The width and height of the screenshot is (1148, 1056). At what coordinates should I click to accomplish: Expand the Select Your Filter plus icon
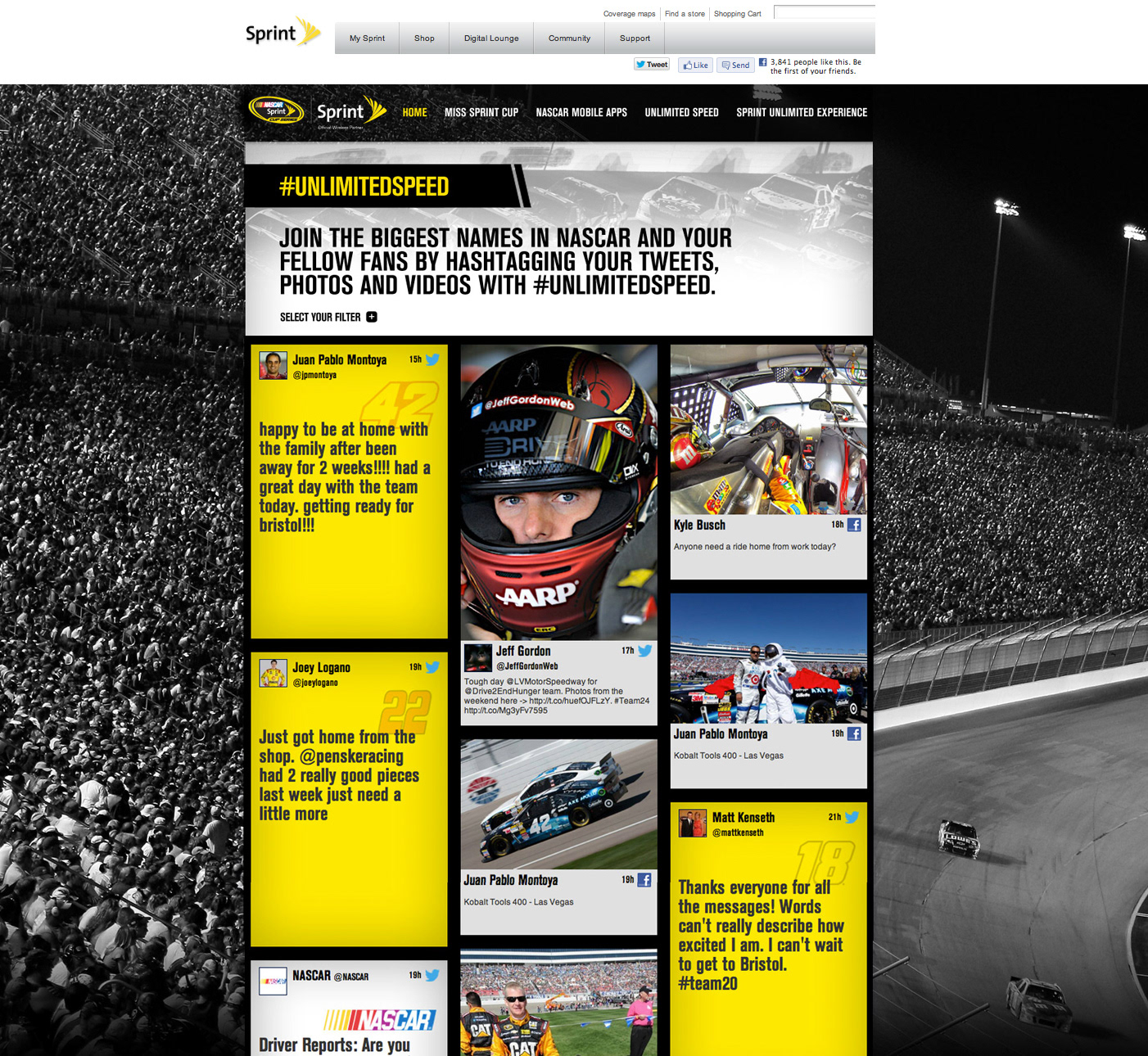point(372,317)
